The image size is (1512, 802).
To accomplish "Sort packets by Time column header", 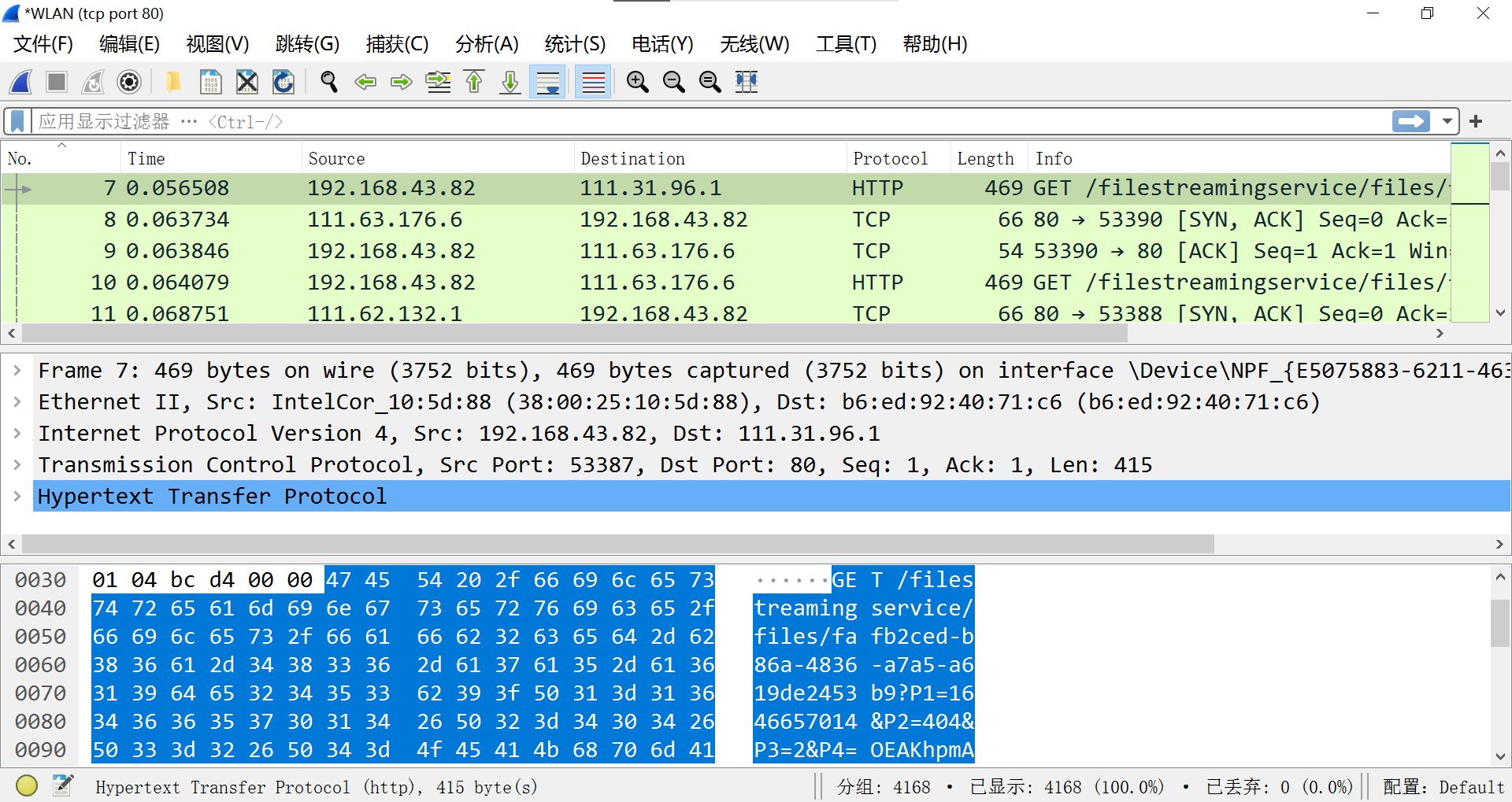I will coord(211,158).
